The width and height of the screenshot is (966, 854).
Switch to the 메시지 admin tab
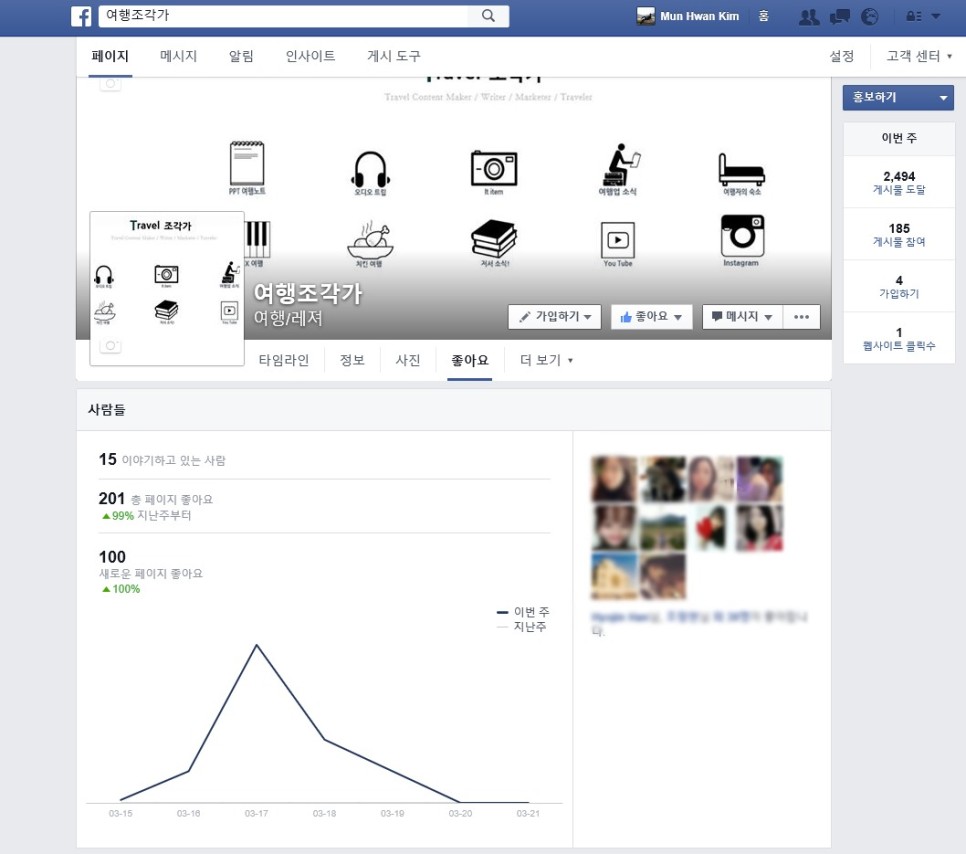tap(178, 56)
